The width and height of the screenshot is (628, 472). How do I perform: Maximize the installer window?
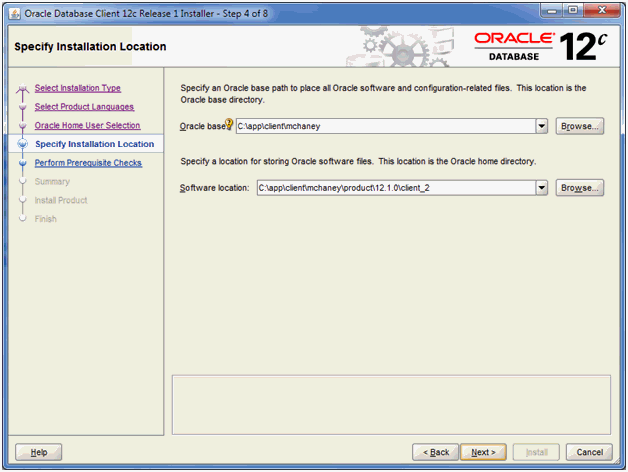573,10
